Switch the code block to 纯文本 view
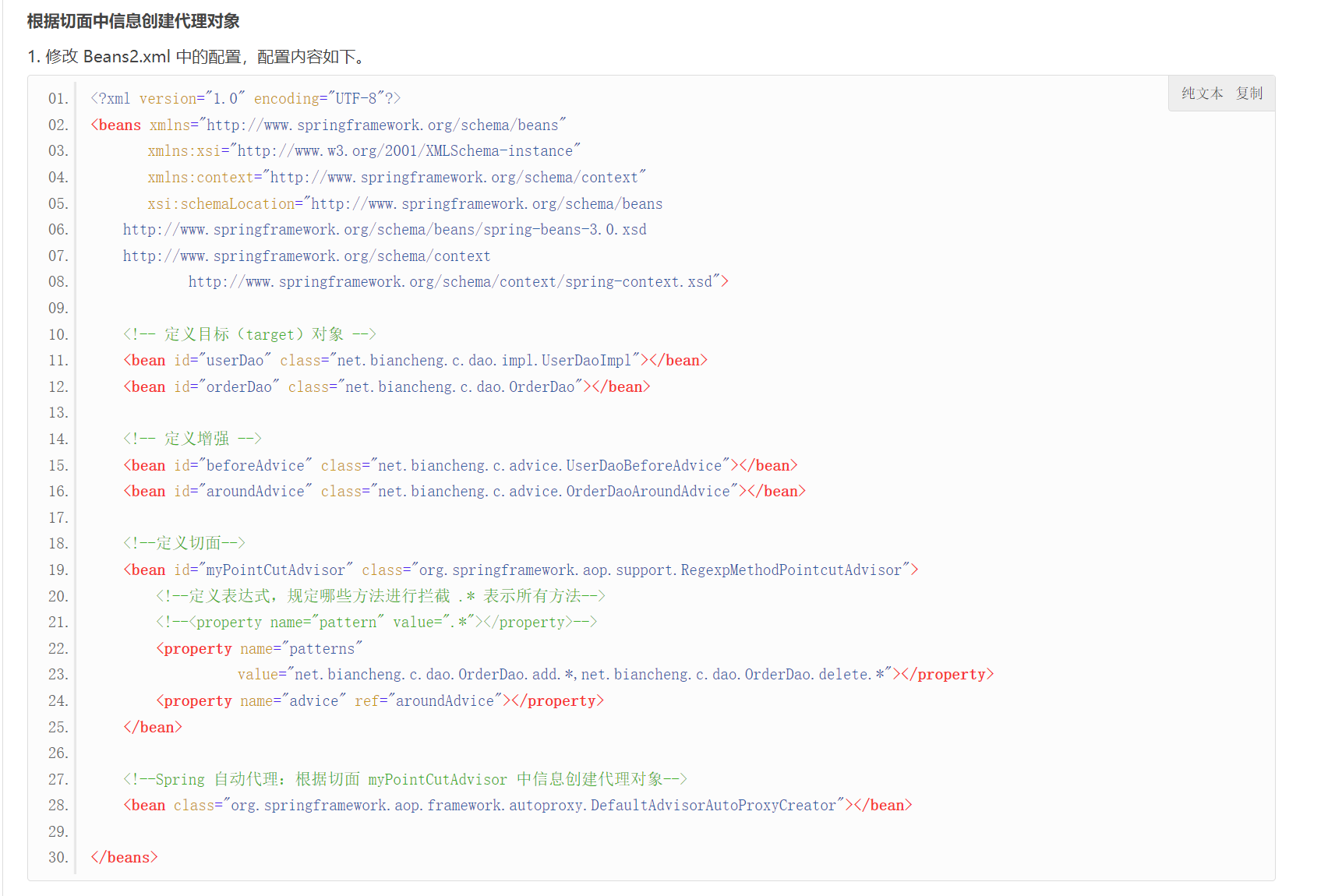The image size is (1335, 896). [x=1202, y=93]
